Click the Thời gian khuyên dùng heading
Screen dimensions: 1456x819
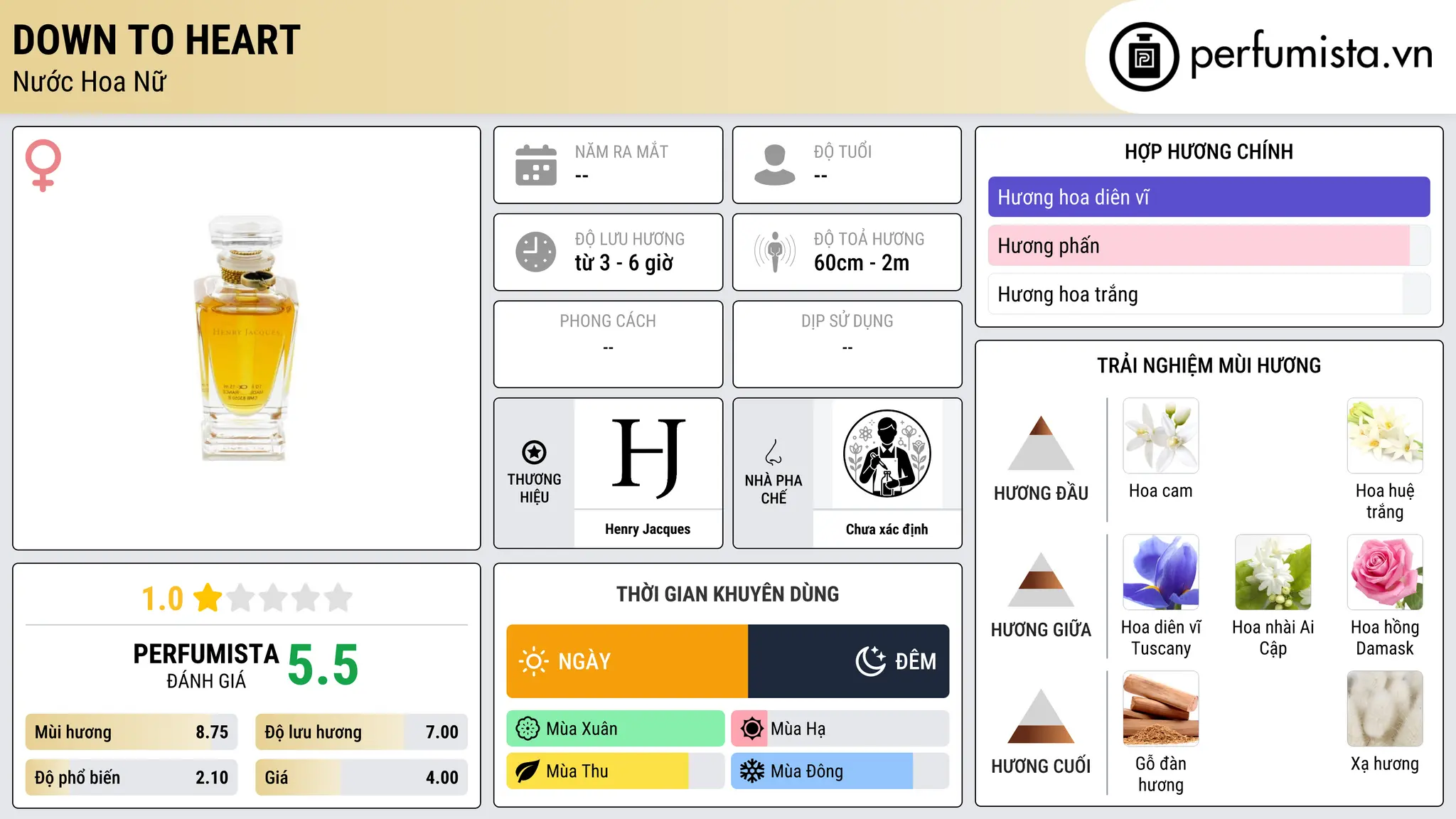pyautogui.click(x=727, y=594)
